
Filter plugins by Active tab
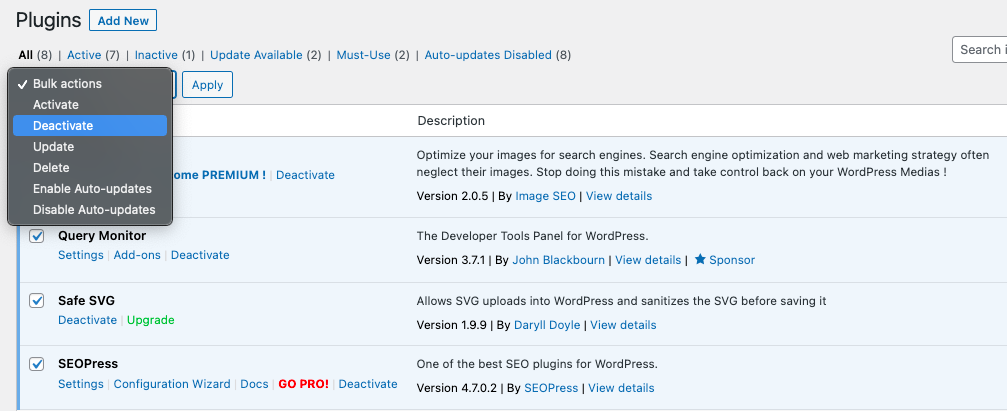(84, 55)
